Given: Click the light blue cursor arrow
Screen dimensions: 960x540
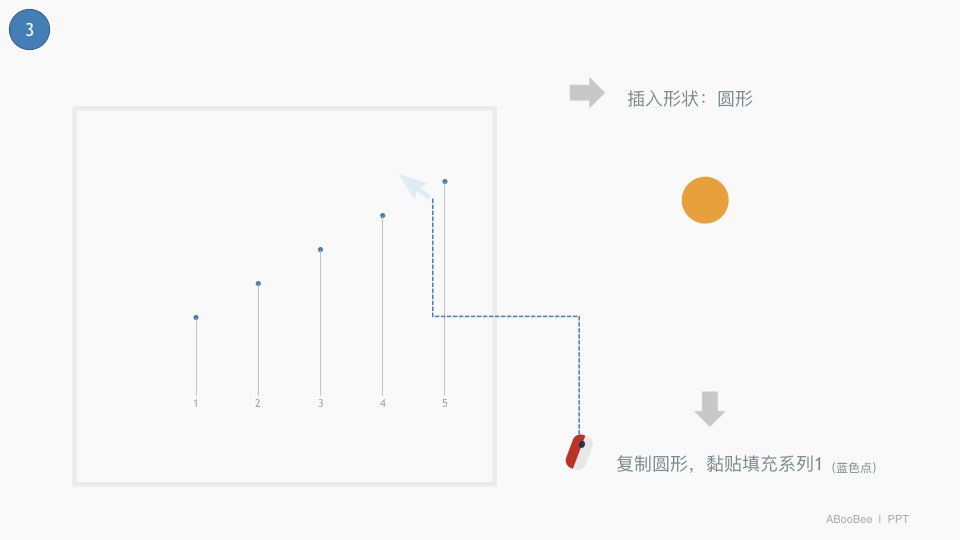Looking at the screenshot, I should coord(416,186).
